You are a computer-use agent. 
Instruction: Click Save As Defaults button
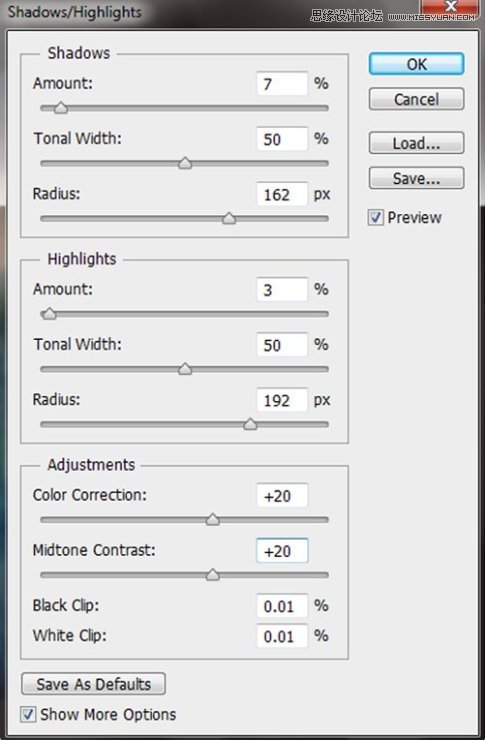[93, 684]
